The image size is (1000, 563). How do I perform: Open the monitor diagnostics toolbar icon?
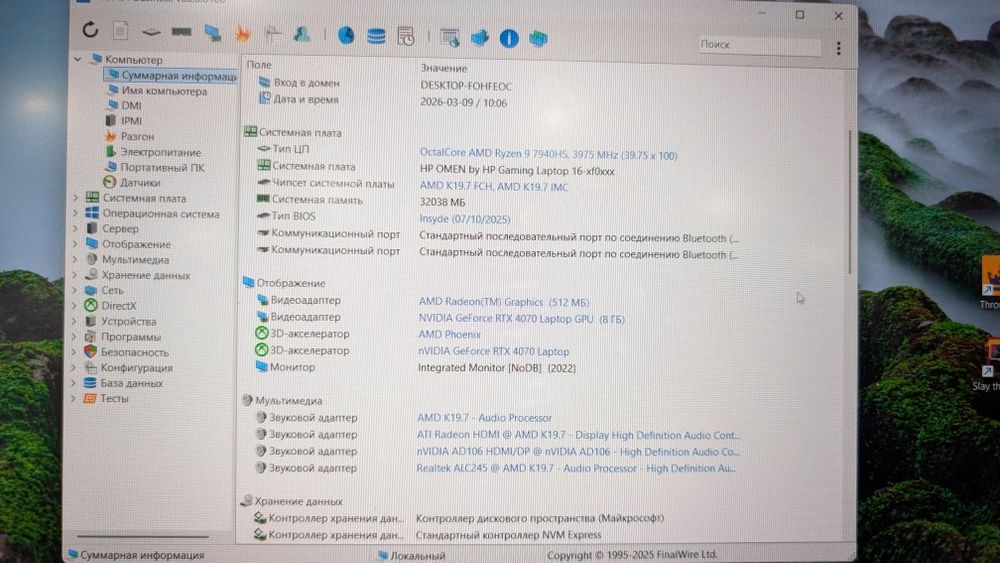click(x=212, y=33)
